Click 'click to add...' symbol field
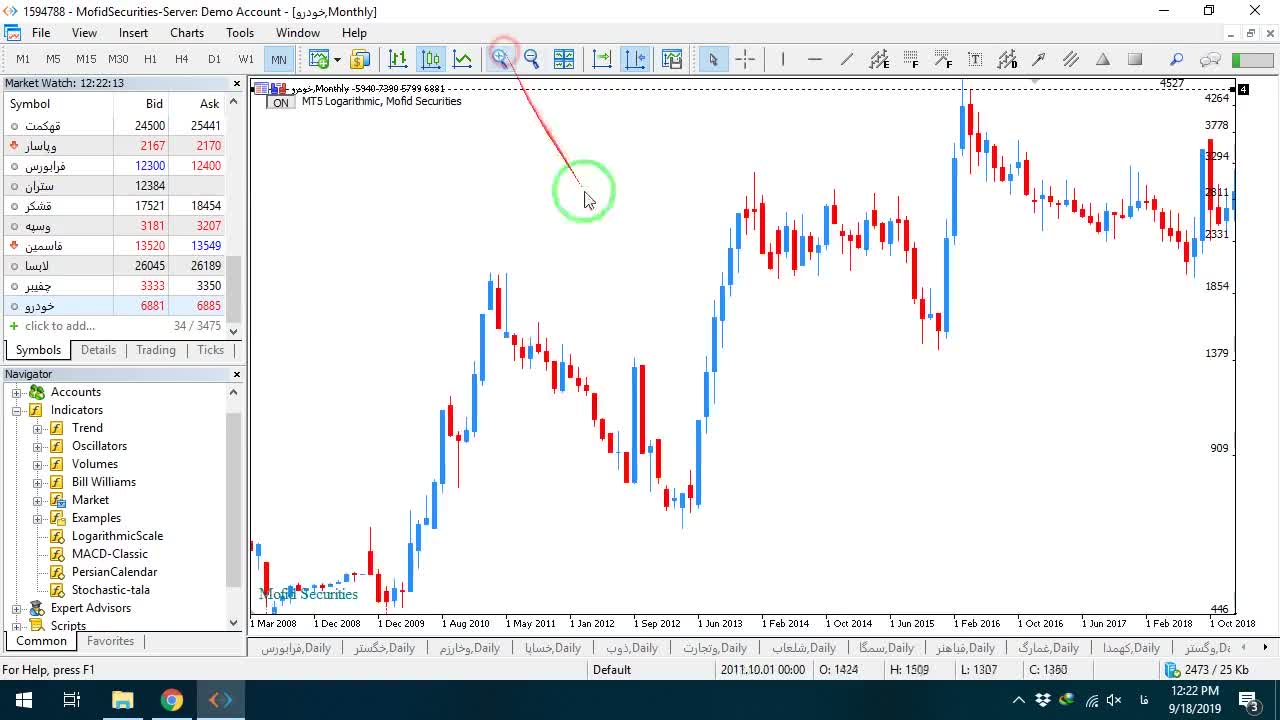This screenshot has width=1280, height=720. 60,326
